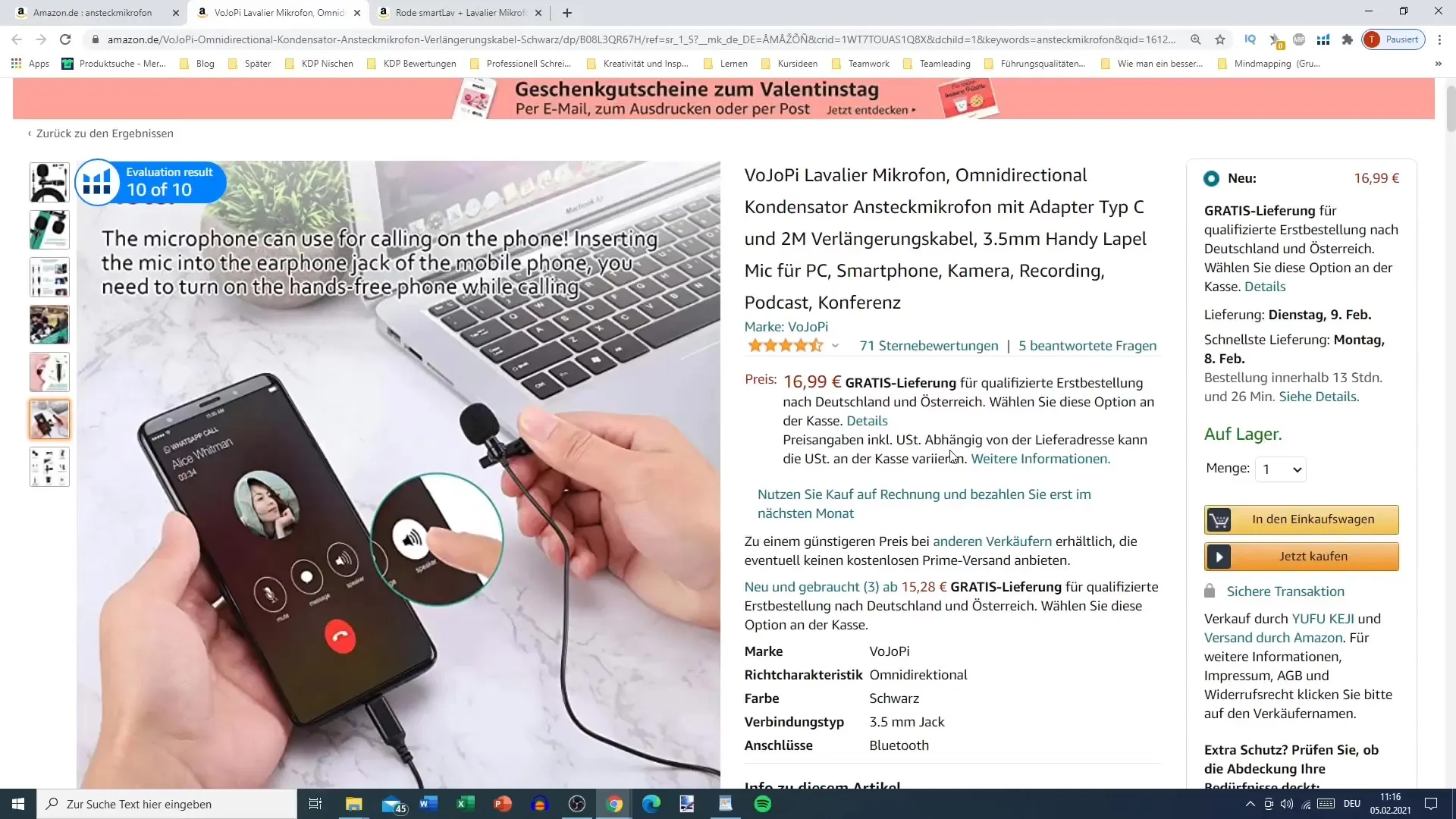
Task: Open the Apps shortcut in bookmarks bar
Action: point(30,64)
